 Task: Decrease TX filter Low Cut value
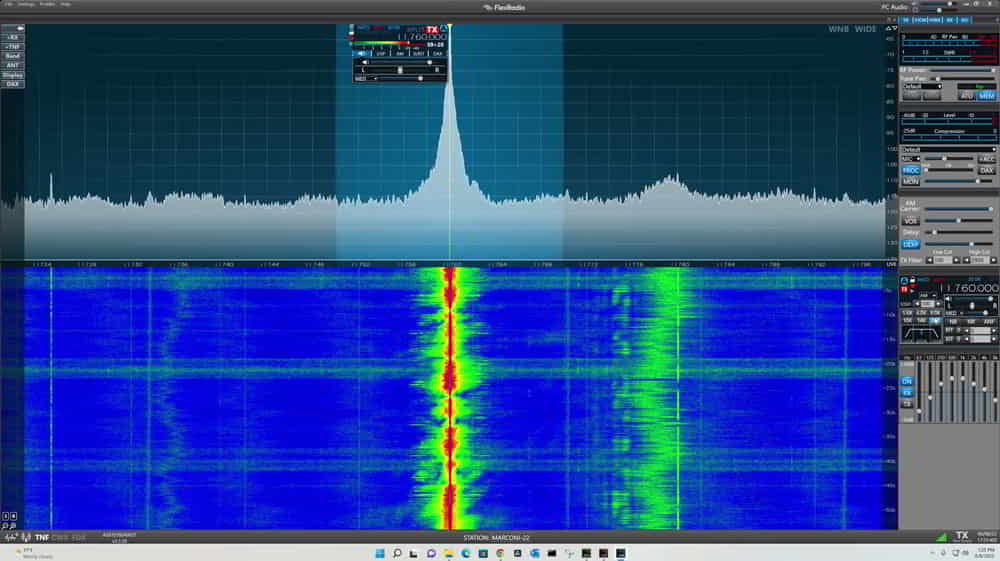[x=930, y=260]
